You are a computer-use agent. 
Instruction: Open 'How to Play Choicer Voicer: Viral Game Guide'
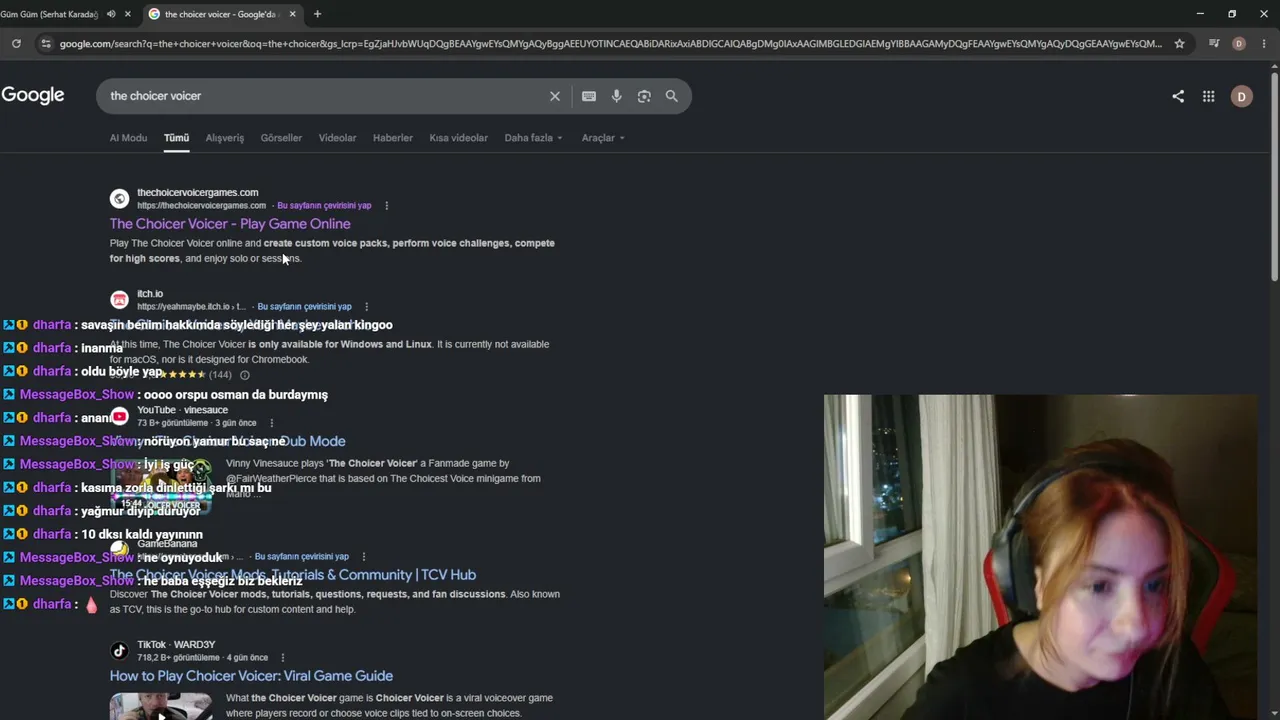[251, 676]
